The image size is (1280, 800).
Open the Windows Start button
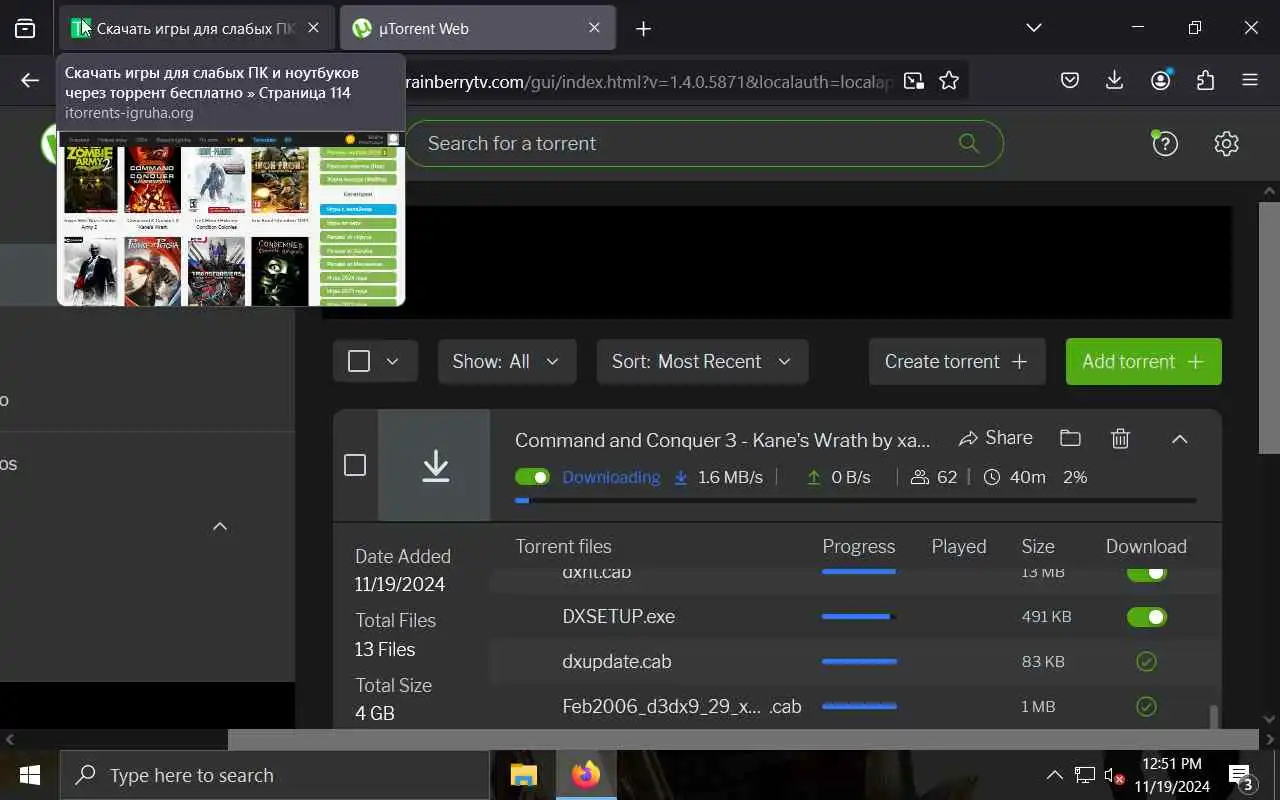[29, 775]
